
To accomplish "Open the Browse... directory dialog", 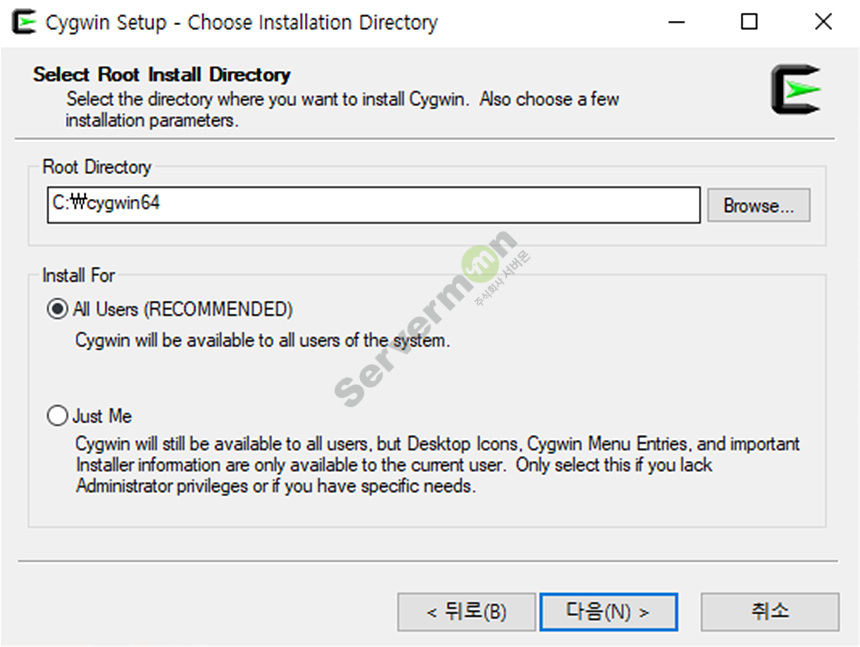I will point(759,206).
